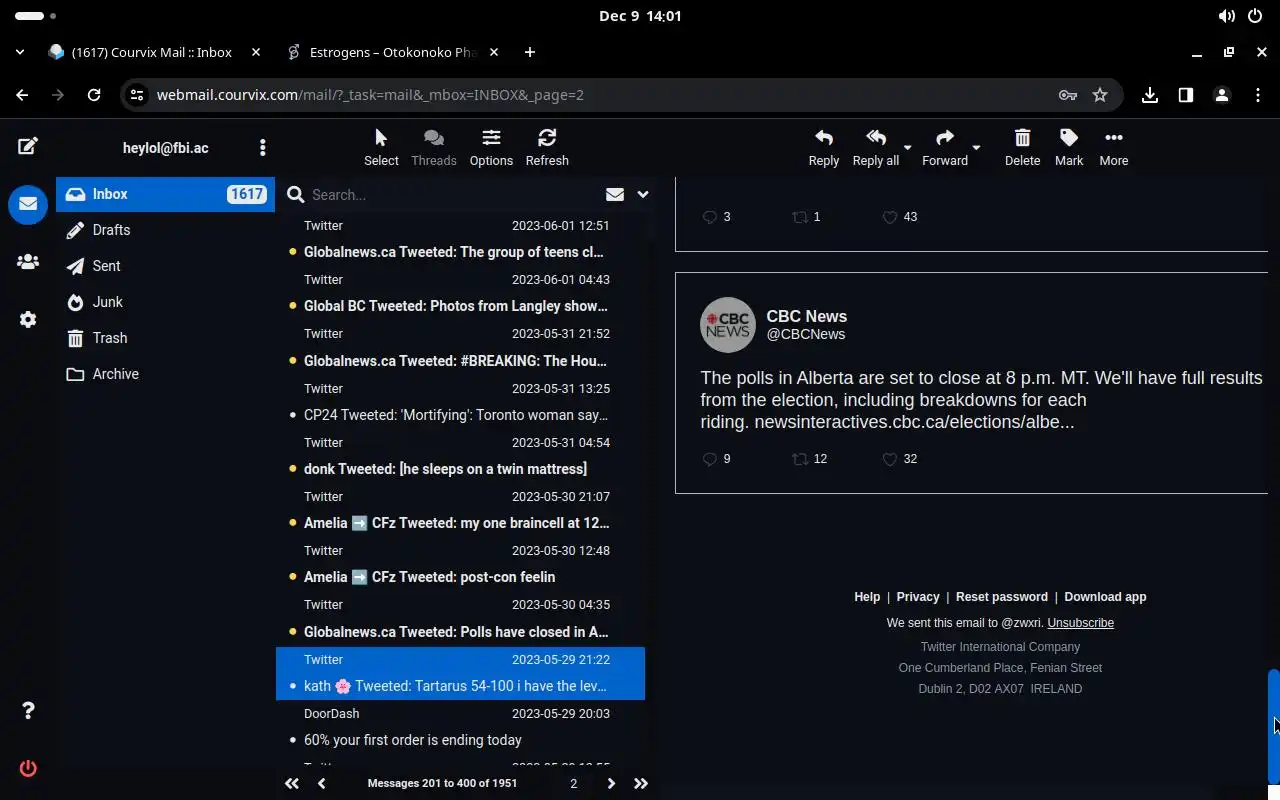Go to previous page of messages

pyautogui.click(x=321, y=784)
